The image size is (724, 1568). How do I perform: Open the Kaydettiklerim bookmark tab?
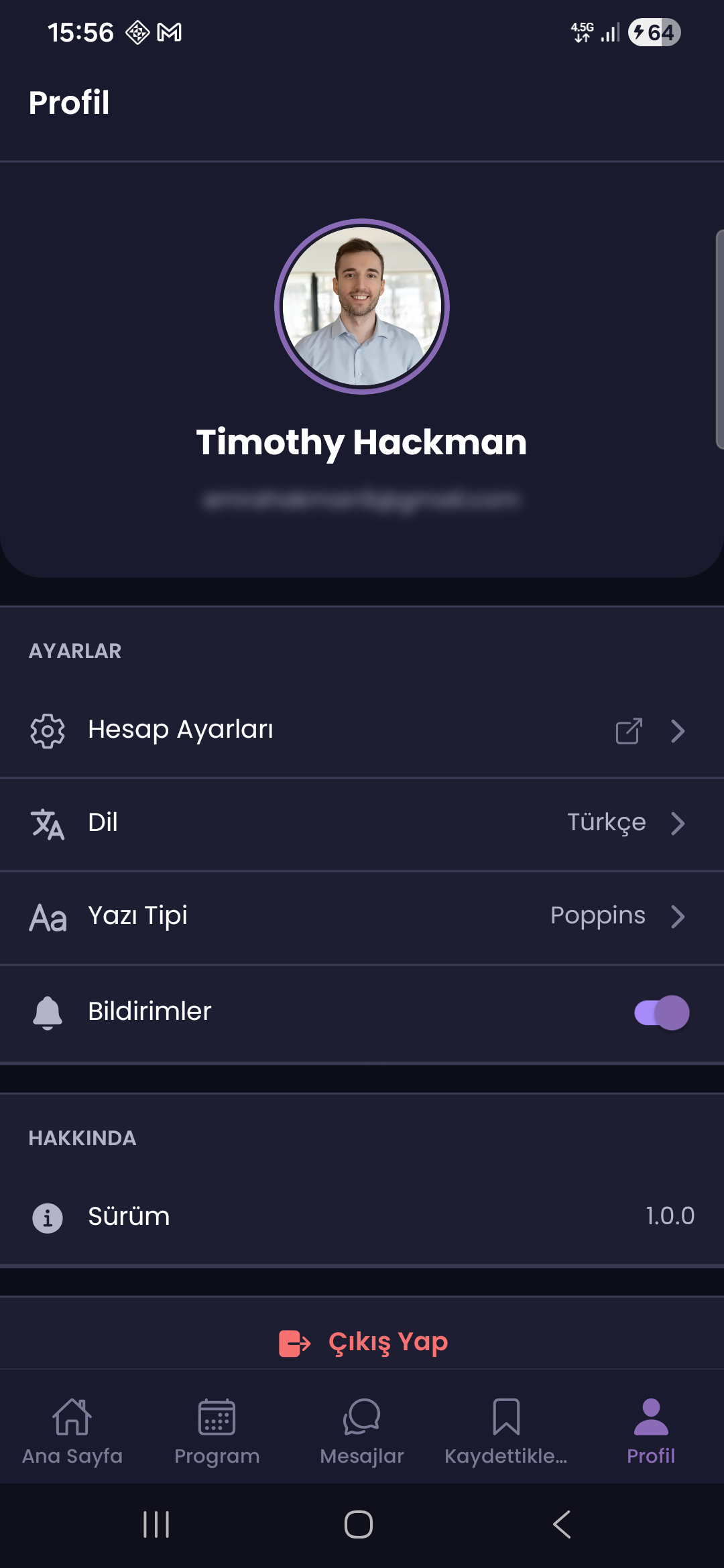point(506,1432)
